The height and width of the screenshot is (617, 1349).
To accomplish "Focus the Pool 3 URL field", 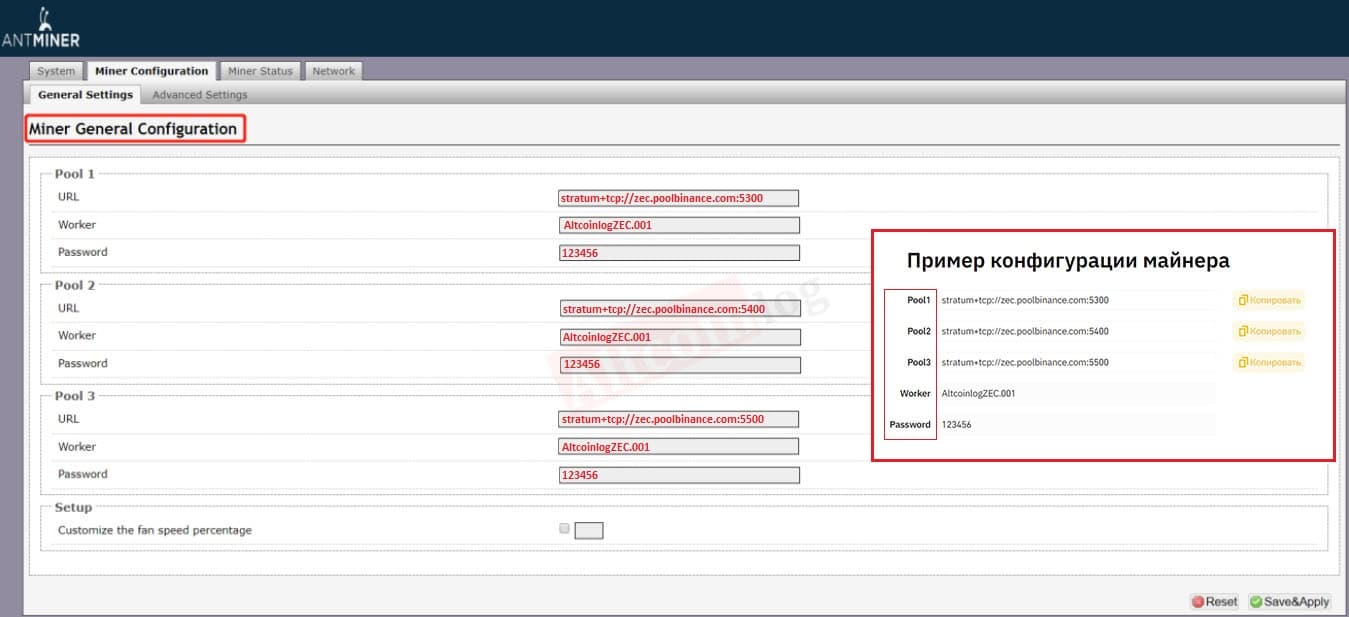I will [679, 419].
